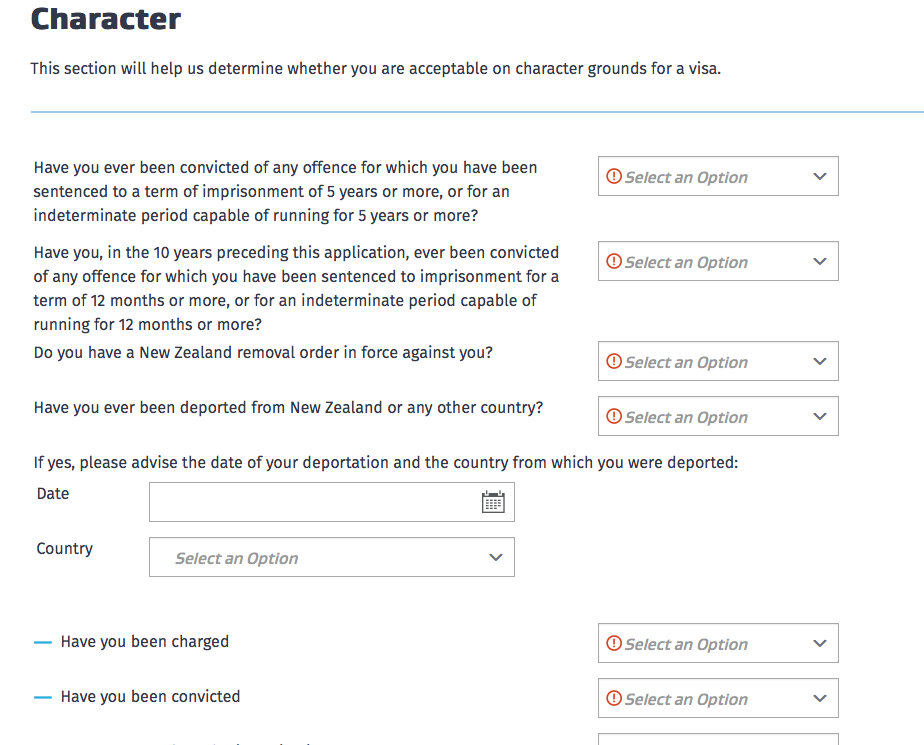Select option for New Zealand removal order question
924x745 pixels.
(718, 361)
